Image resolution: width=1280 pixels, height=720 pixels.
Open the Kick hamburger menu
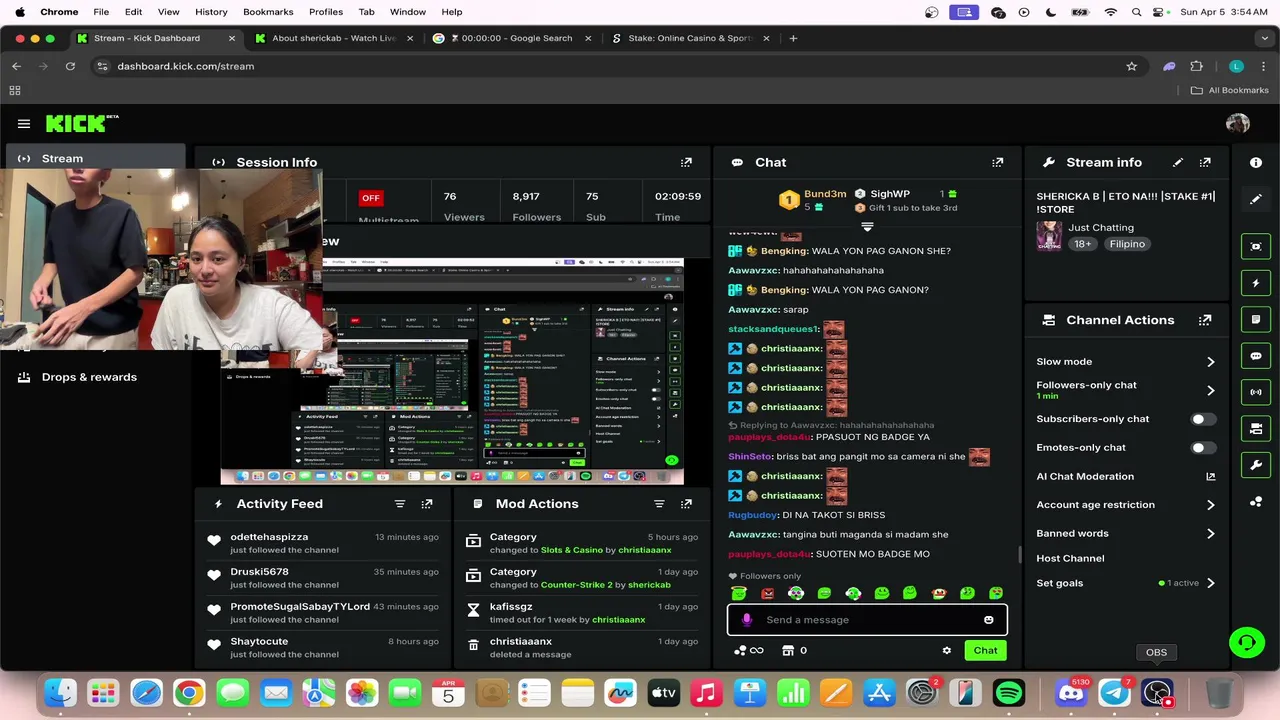24,124
